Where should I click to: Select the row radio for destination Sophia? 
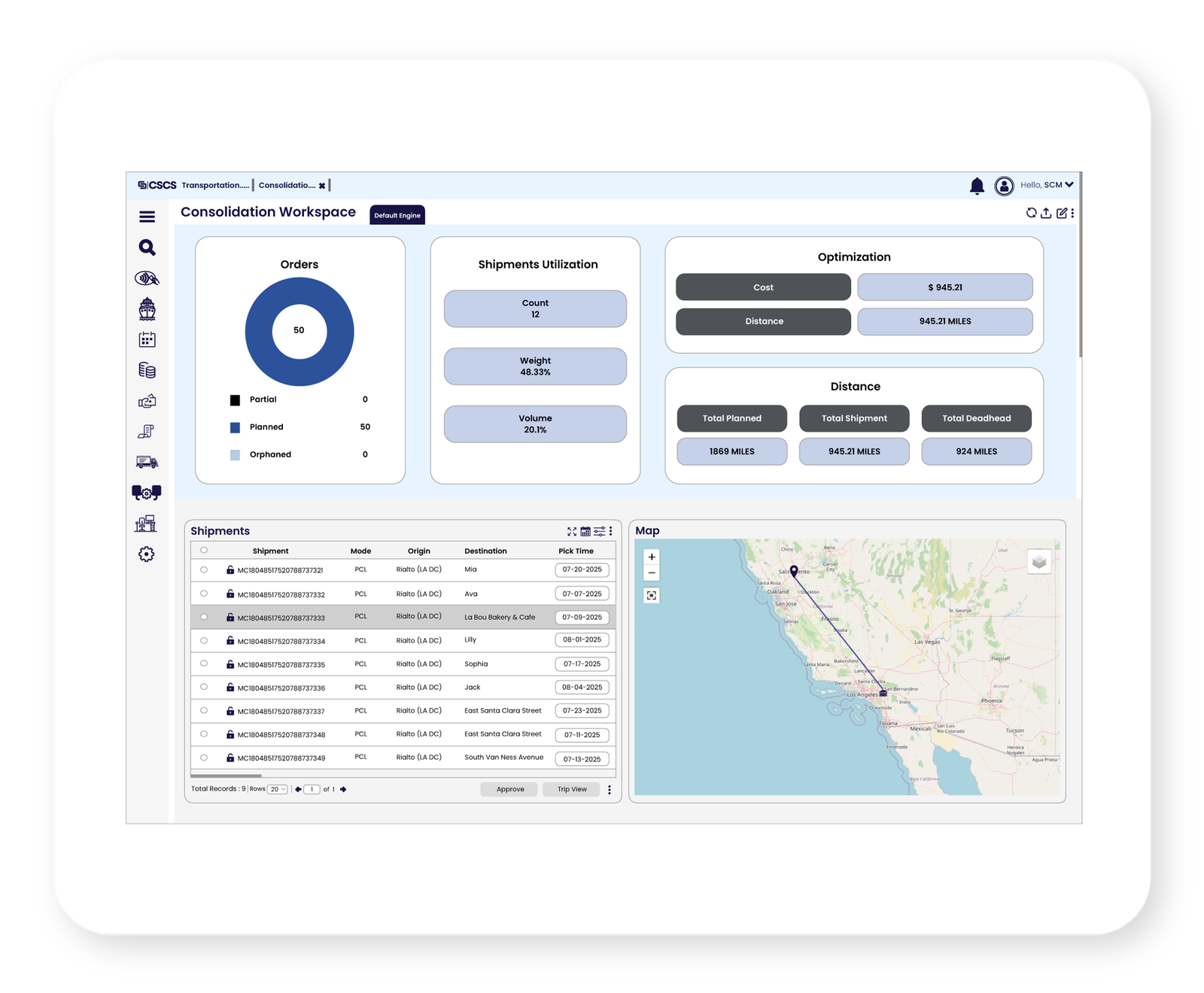pyautogui.click(x=204, y=664)
